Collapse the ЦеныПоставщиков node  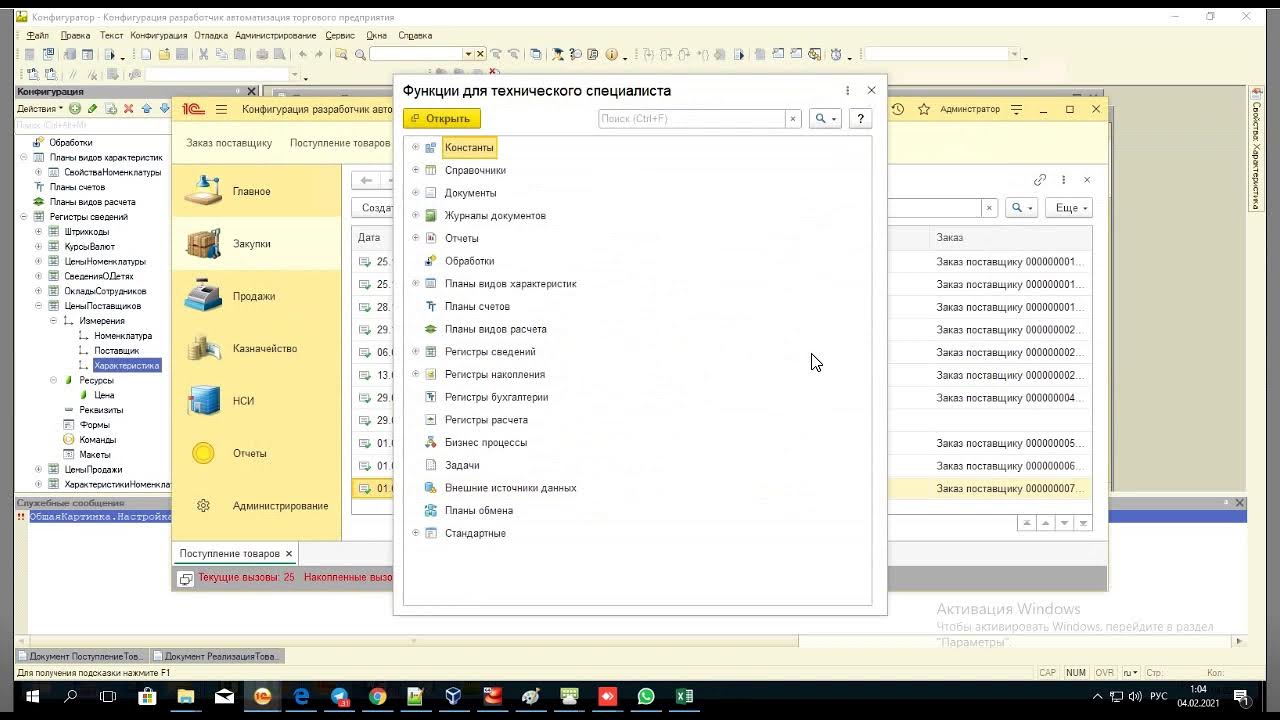click(x=39, y=306)
